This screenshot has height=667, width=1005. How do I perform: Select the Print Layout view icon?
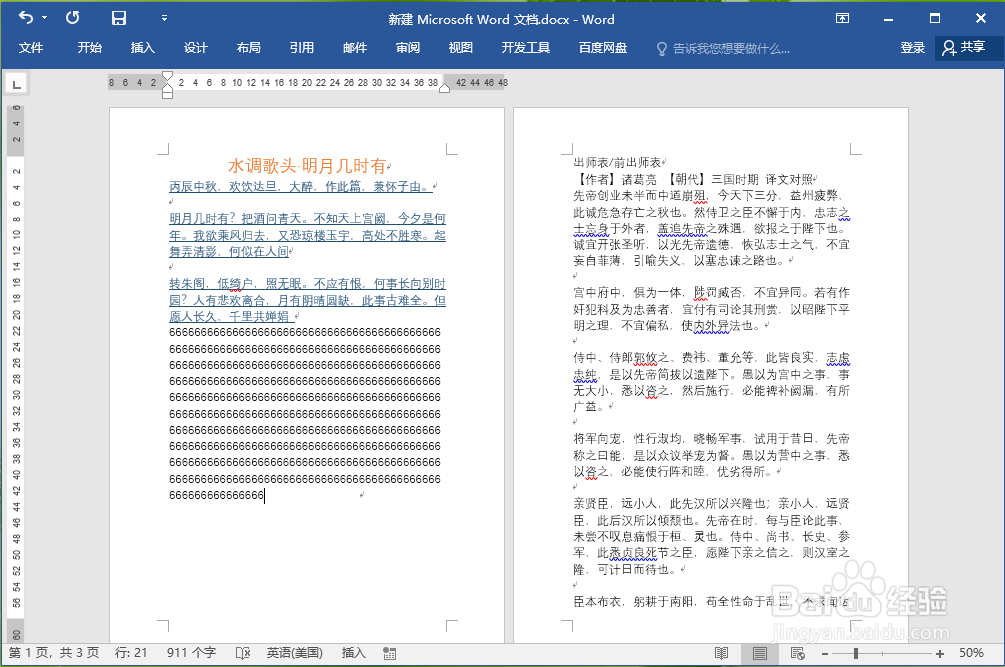coord(758,652)
